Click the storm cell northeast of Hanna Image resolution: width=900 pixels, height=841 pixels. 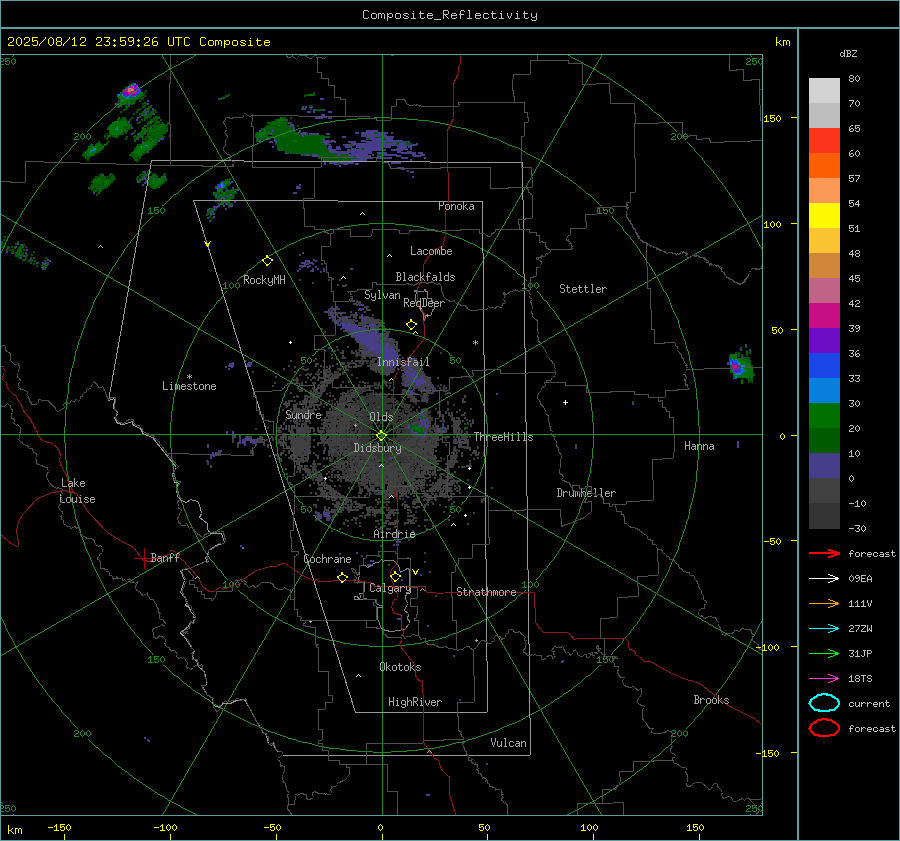740,366
